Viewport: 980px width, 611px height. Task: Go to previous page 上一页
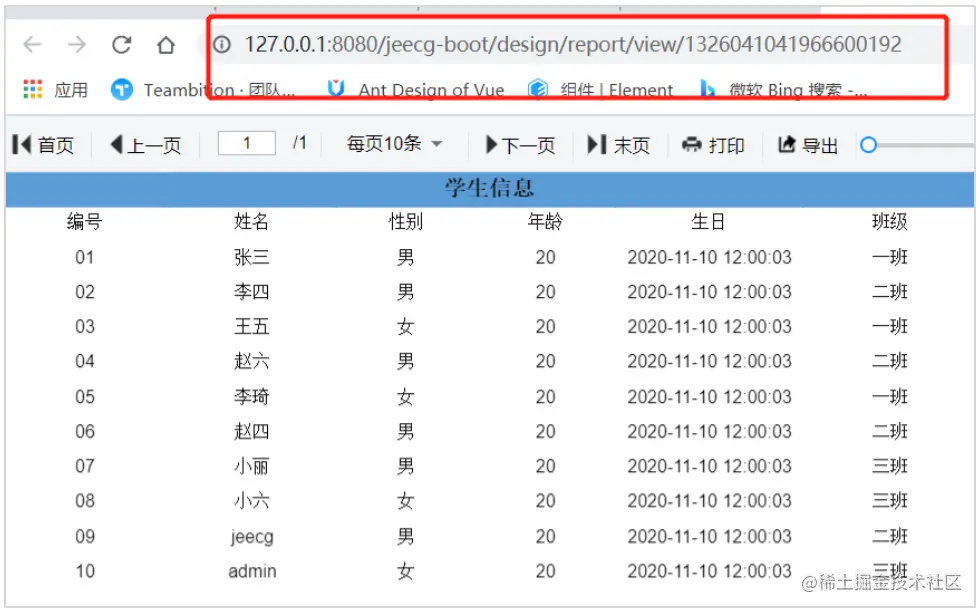click(146, 145)
